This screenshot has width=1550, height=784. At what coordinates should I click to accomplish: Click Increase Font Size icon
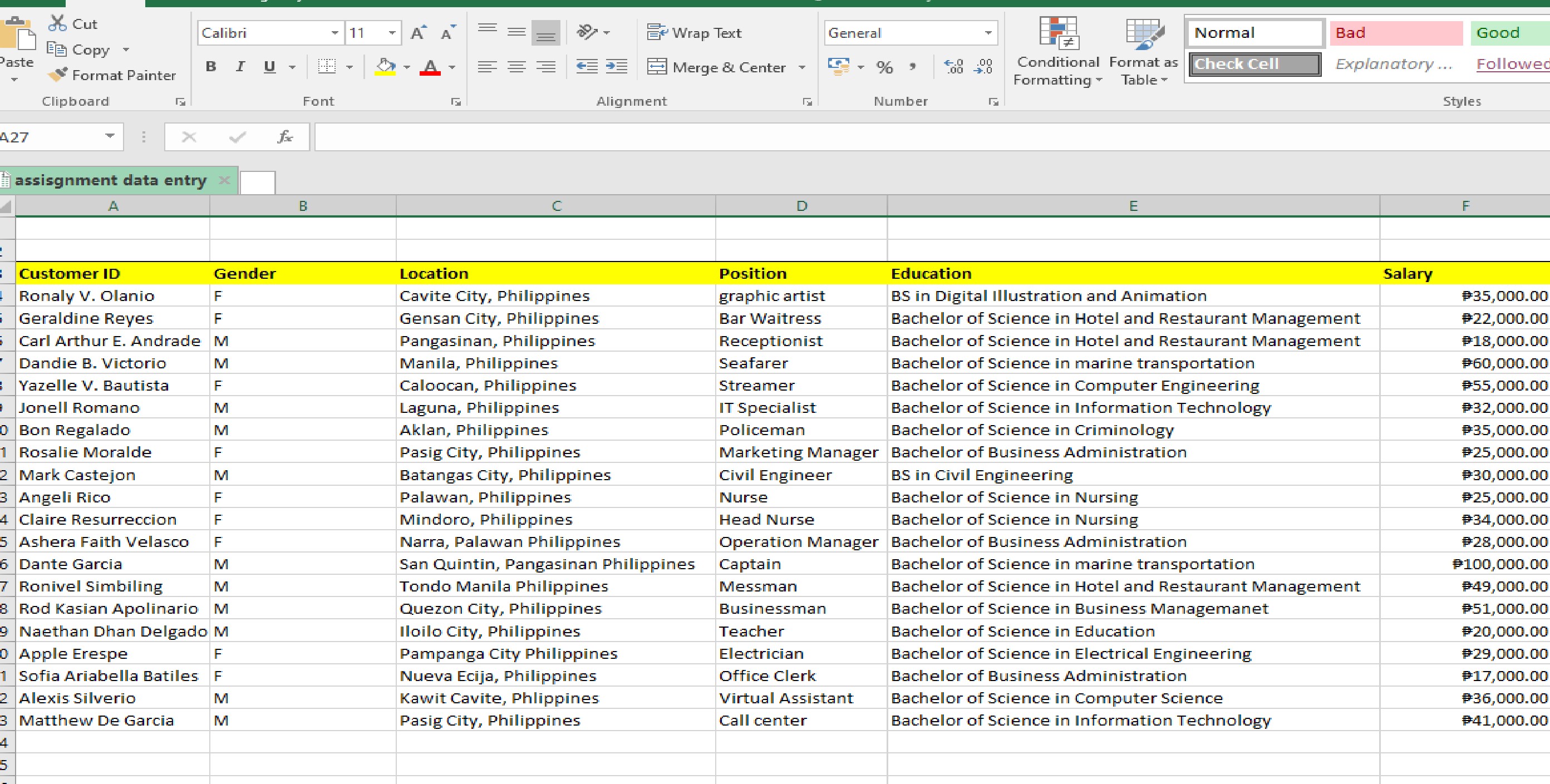click(x=418, y=33)
